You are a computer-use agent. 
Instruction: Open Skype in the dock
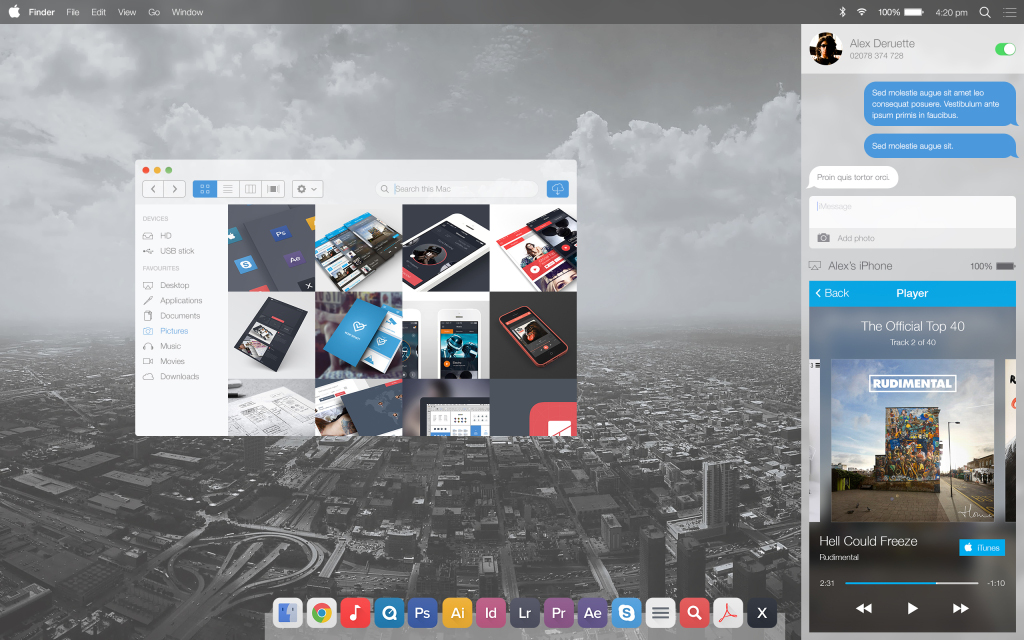coord(626,612)
